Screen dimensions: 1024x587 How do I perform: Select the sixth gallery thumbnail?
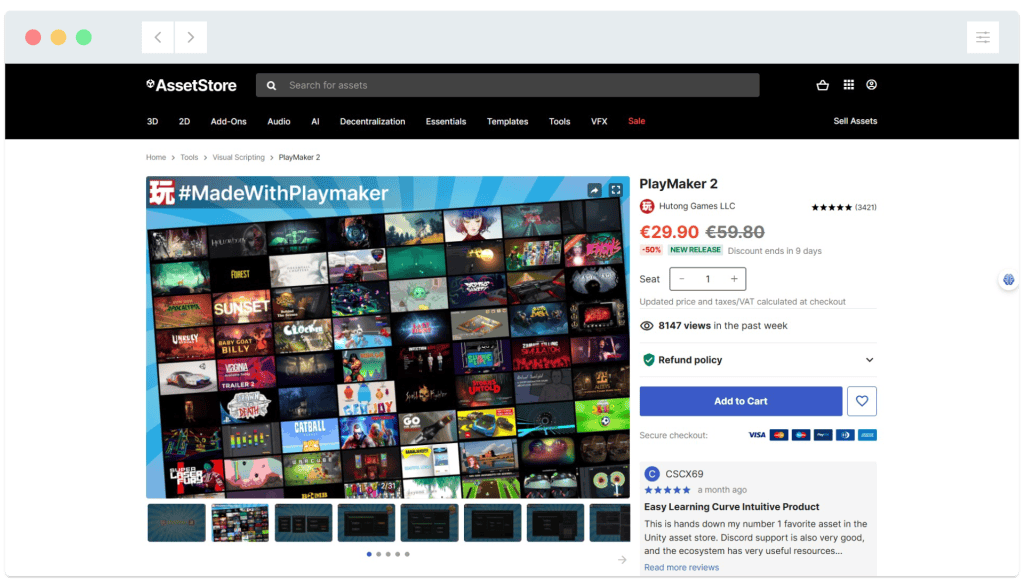point(492,522)
